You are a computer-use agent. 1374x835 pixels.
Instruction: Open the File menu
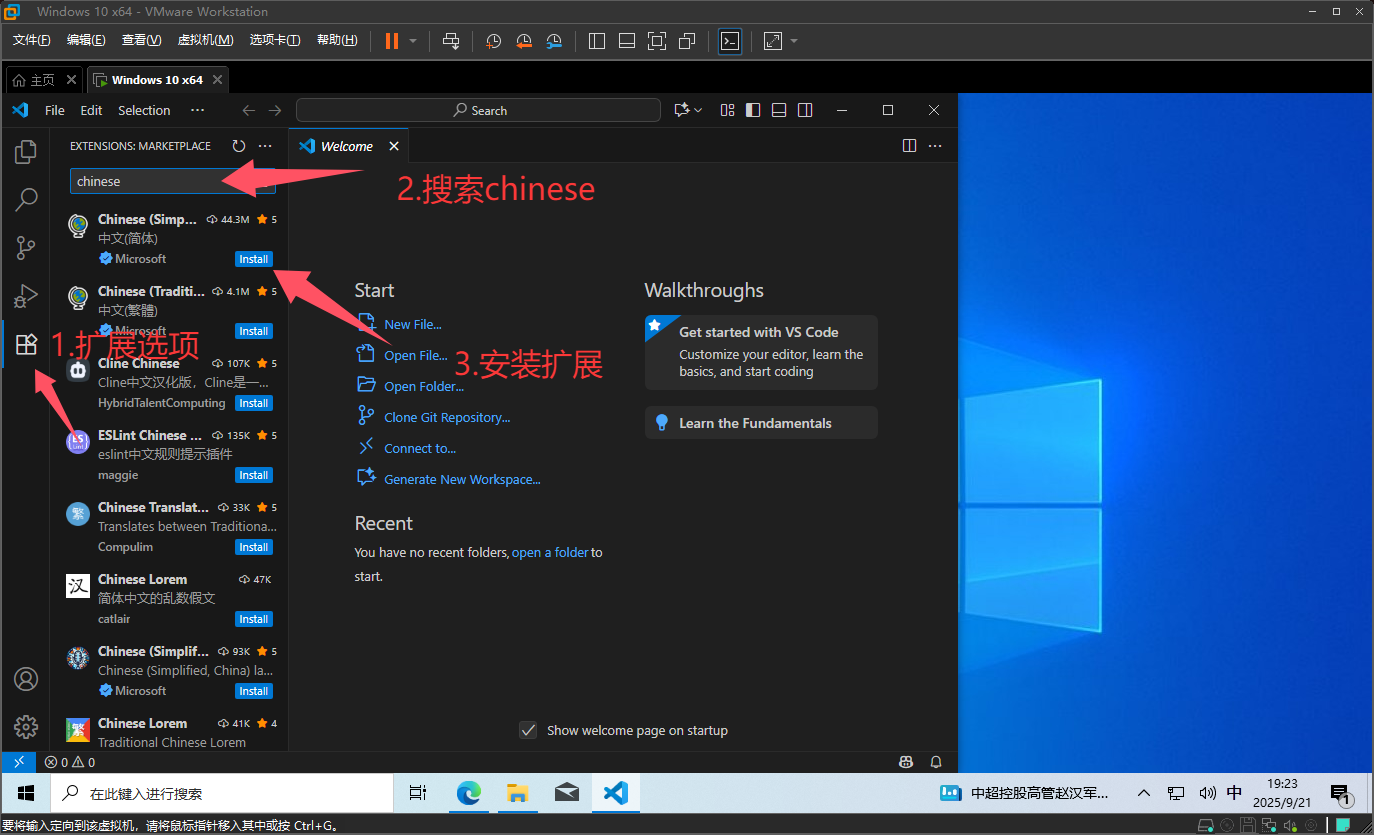(x=55, y=110)
